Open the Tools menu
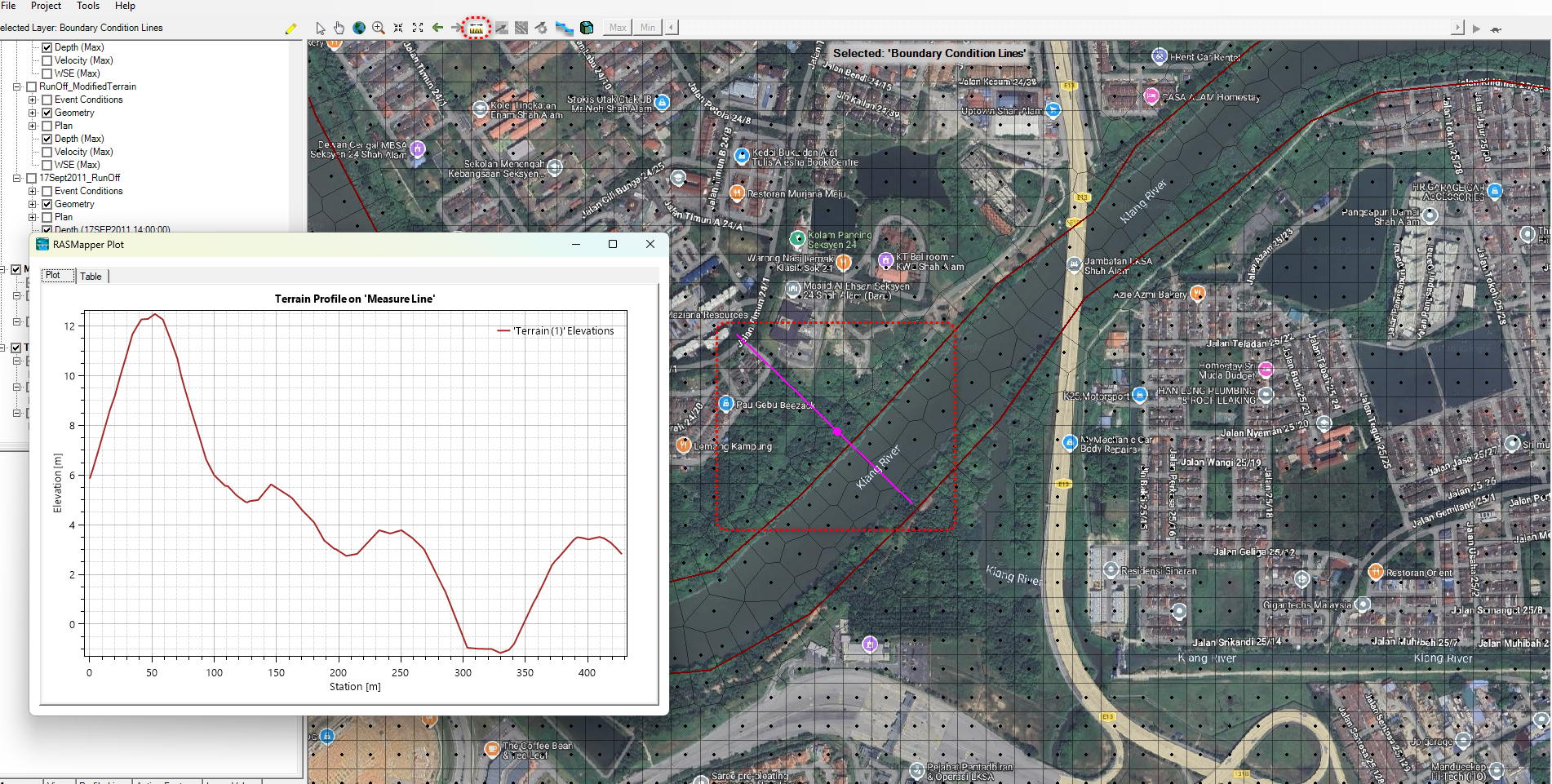Image resolution: width=1552 pixels, height=784 pixels. coord(88,6)
